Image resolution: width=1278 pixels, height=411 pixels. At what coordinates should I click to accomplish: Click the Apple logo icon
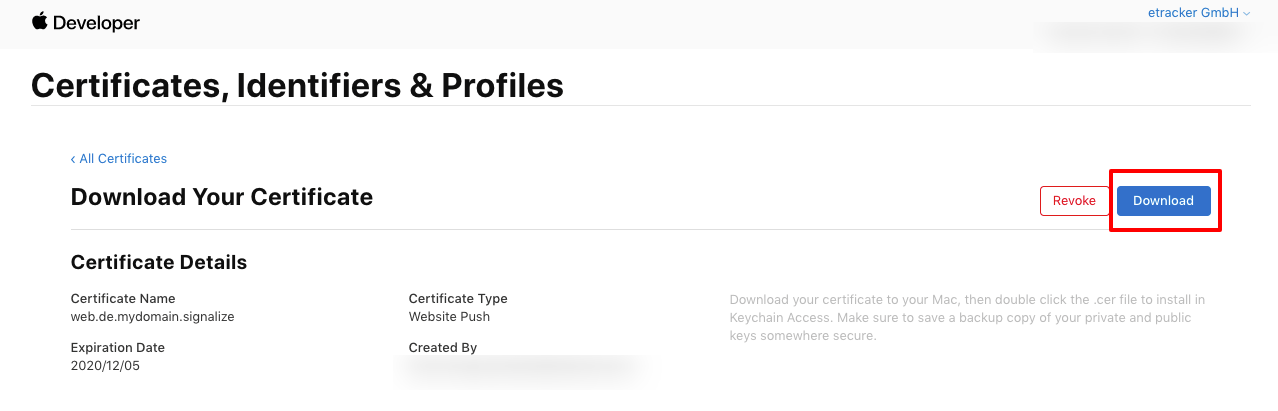tap(40, 21)
